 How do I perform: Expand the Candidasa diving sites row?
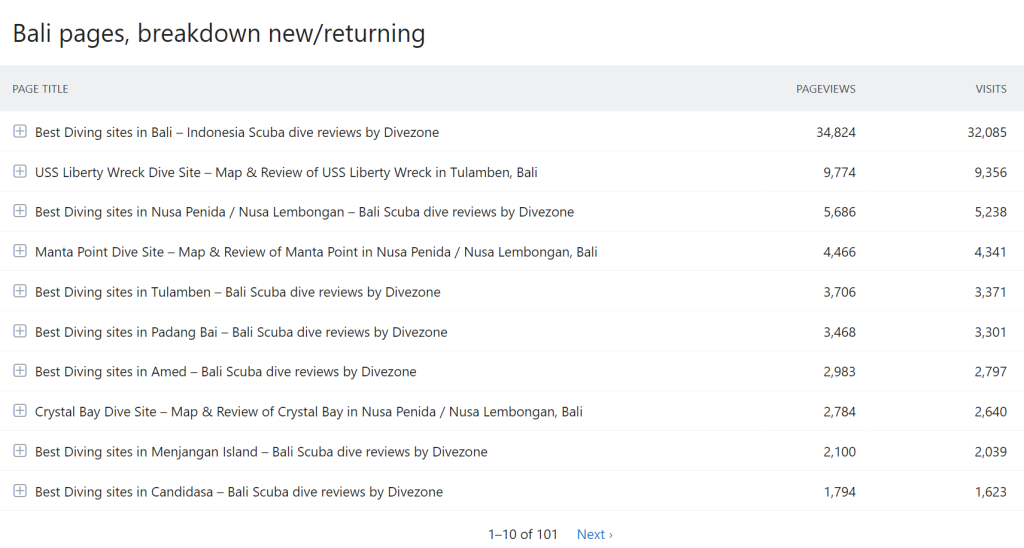(x=19, y=491)
